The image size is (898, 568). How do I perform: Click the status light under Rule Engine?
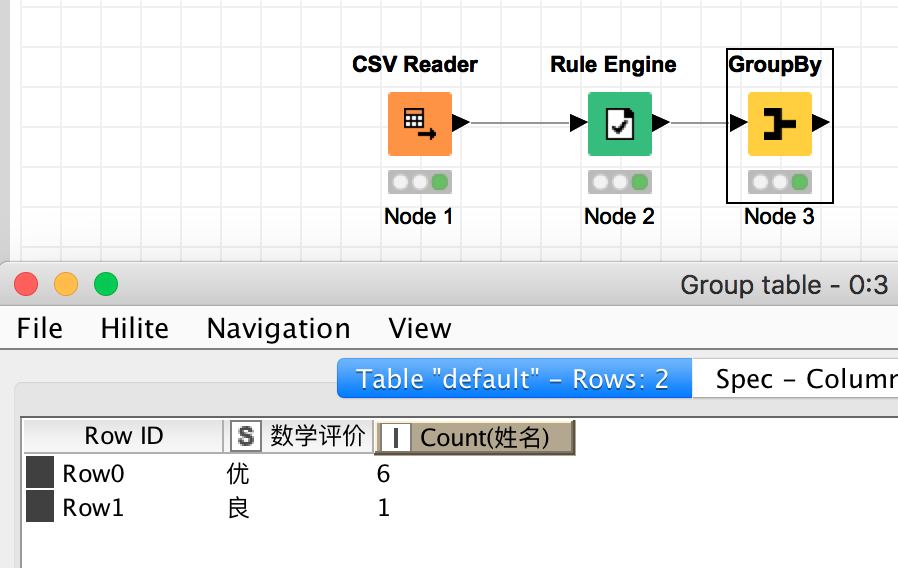point(620,182)
